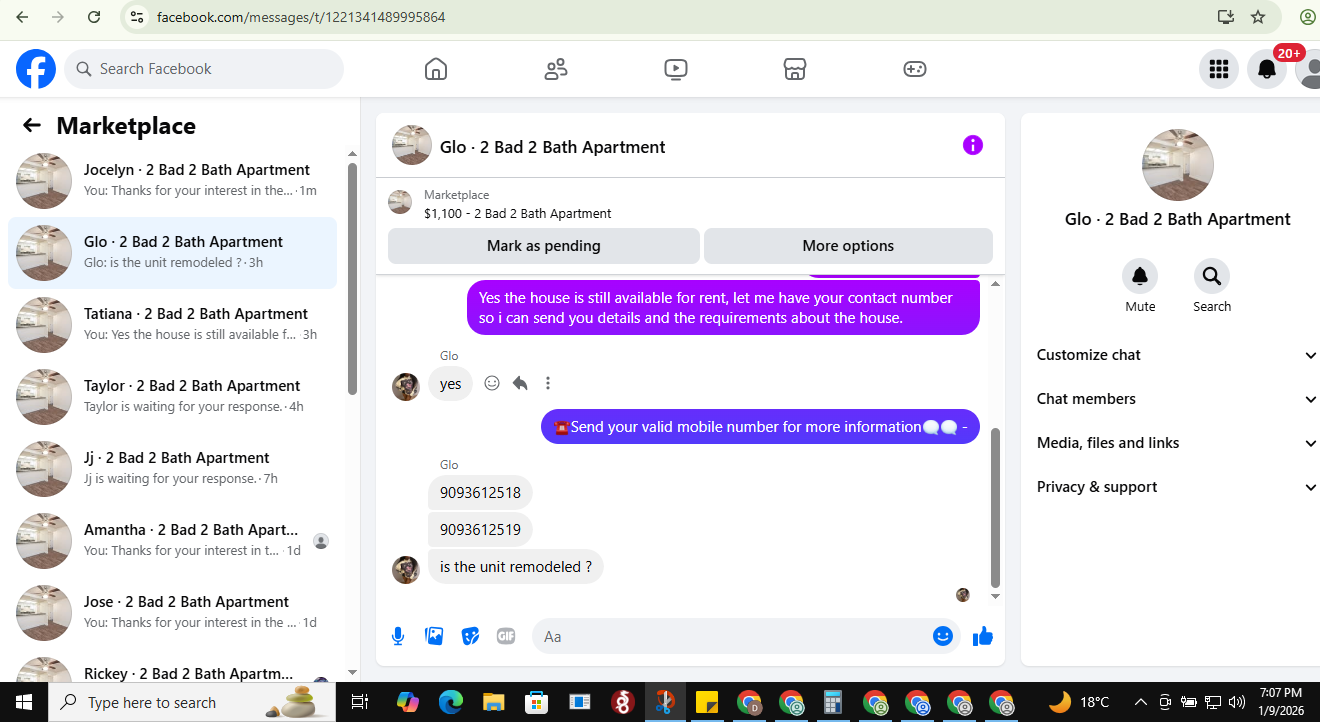The width and height of the screenshot is (1320, 722).
Task: Click More options button
Action: tap(848, 246)
